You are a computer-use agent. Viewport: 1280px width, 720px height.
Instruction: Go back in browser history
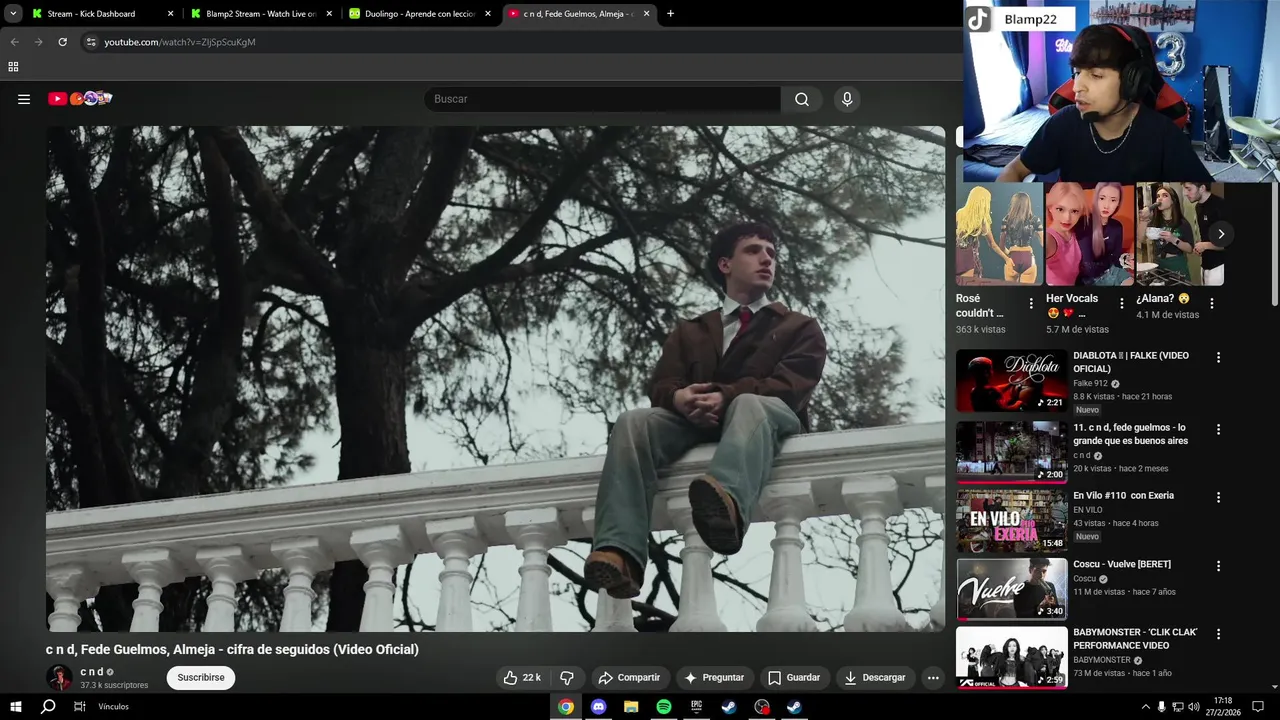coord(14,42)
